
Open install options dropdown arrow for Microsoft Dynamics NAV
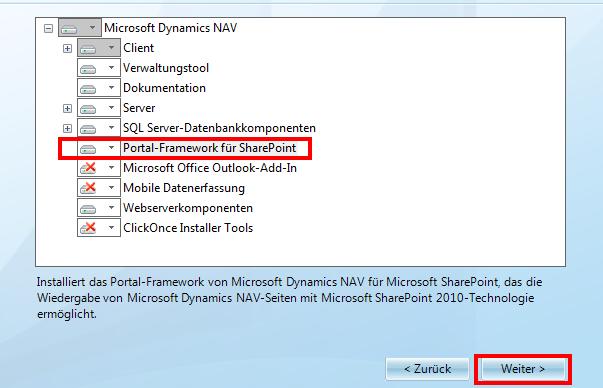click(x=92, y=28)
